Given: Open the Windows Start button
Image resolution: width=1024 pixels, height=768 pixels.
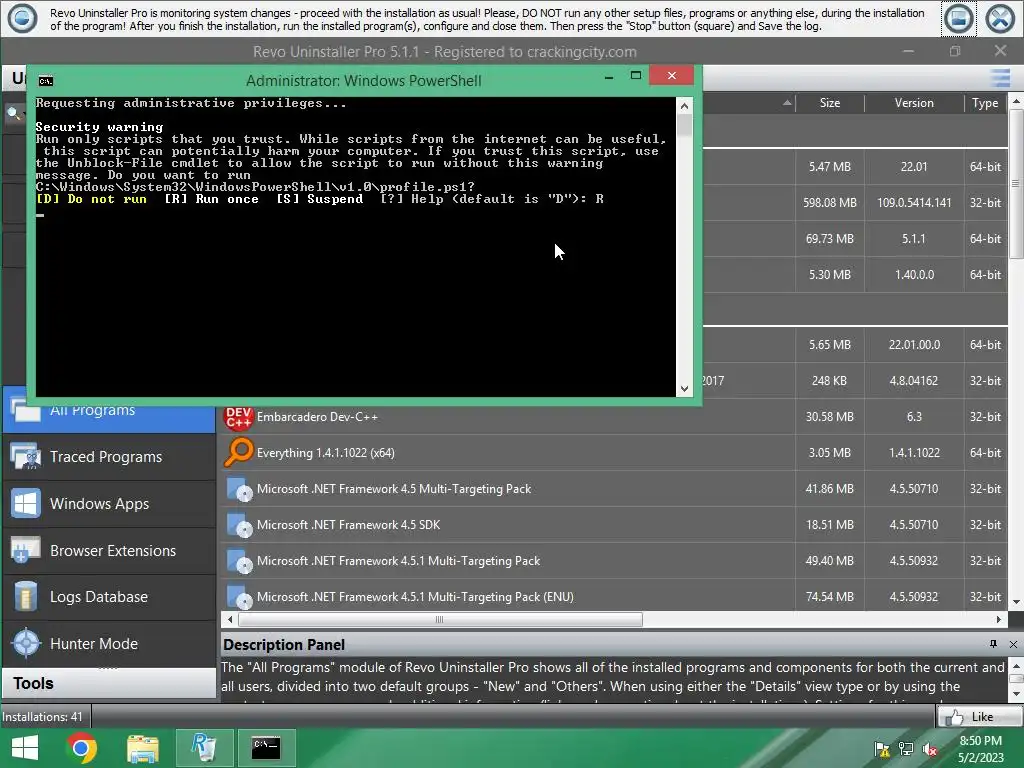Looking at the screenshot, I should (x=25, y=748).
